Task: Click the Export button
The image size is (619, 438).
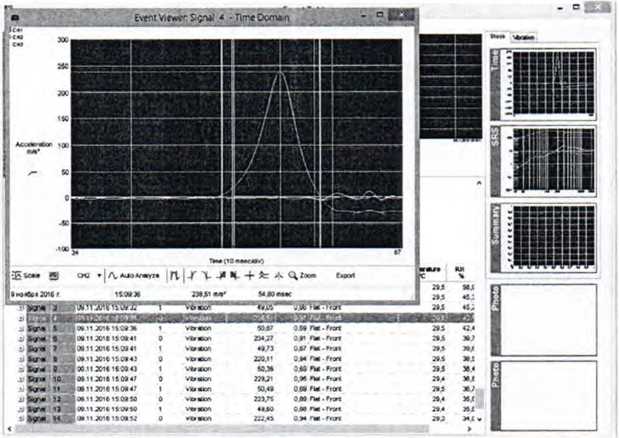Action: [345, 275]
